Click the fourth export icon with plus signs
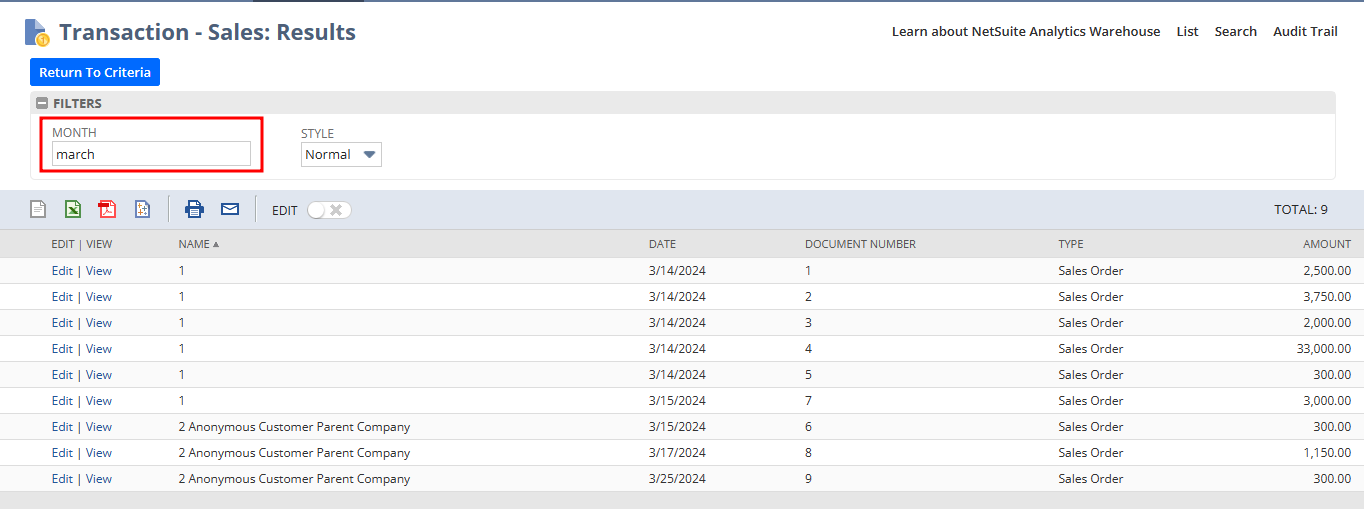 tap(142, 209)
